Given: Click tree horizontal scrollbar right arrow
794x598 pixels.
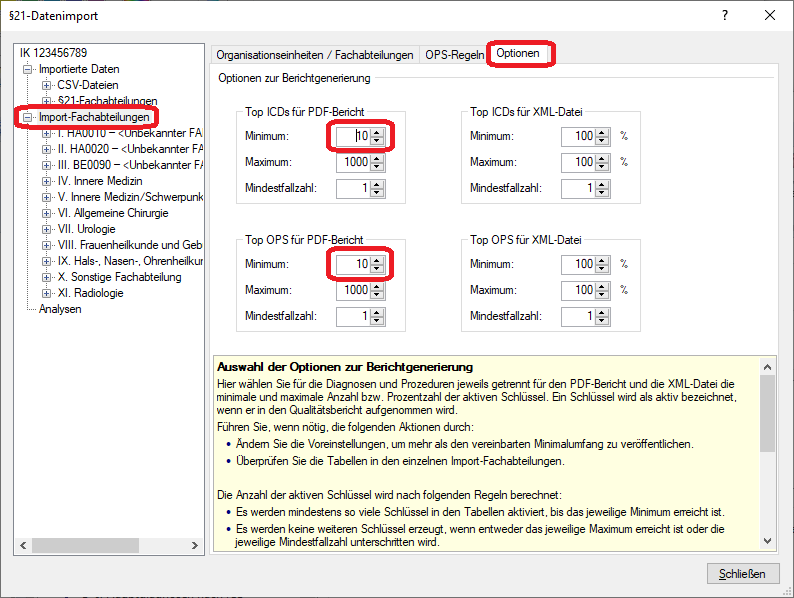Looking at the screenshot, I should [194, 545].
